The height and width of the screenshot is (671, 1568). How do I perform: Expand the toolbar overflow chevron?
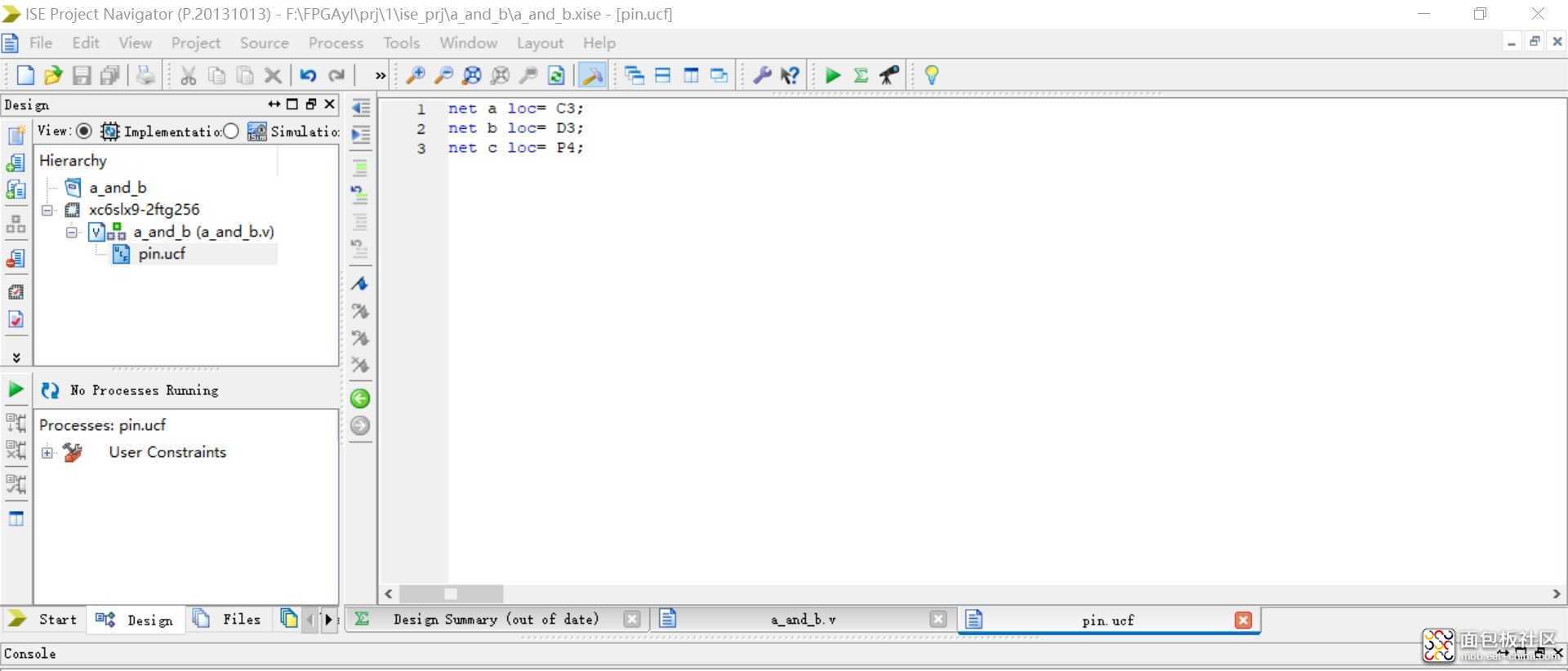coord(380,75)
